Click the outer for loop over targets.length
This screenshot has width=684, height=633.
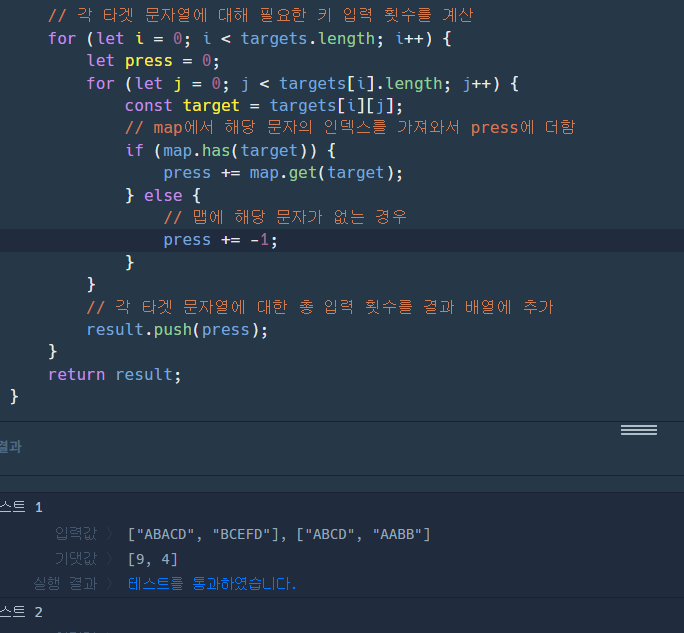click(x=249, y=38)
